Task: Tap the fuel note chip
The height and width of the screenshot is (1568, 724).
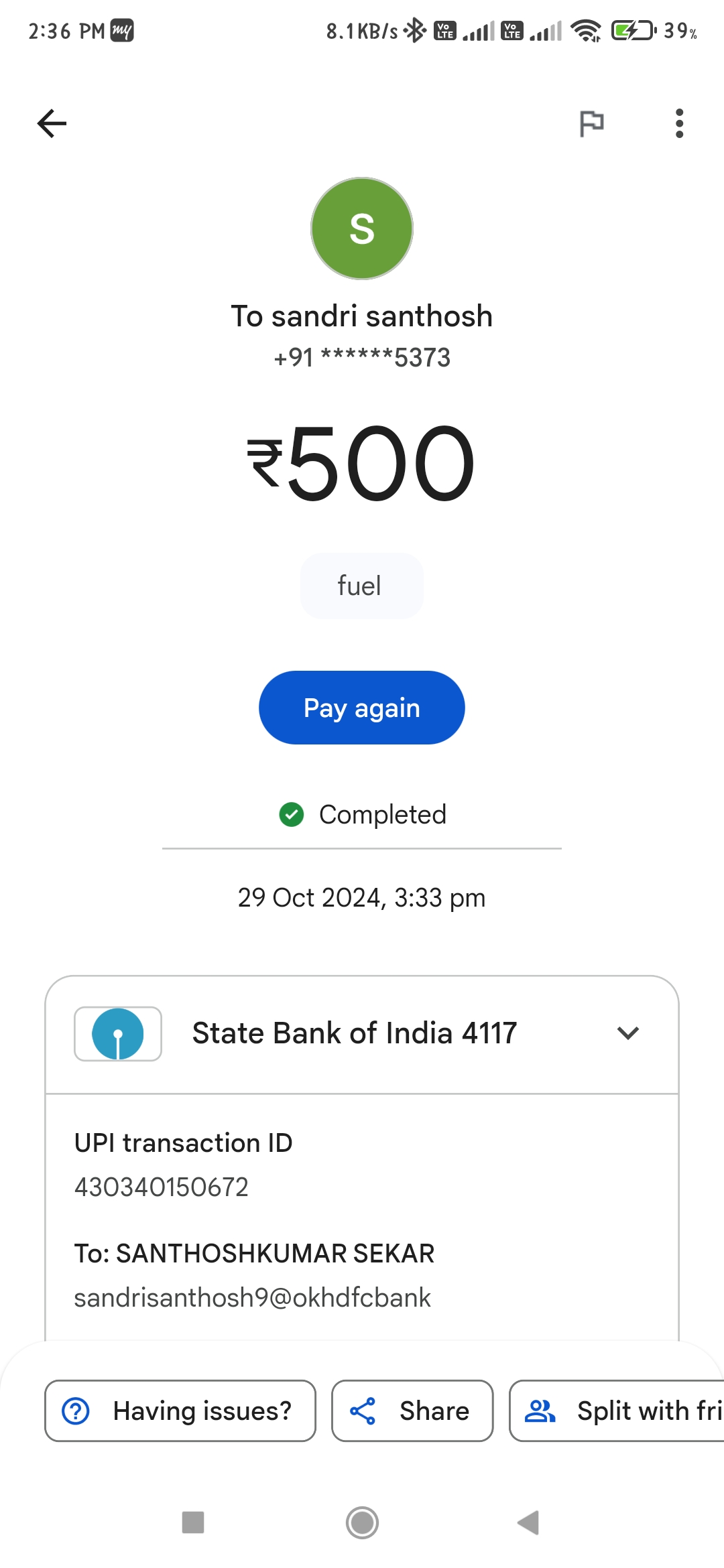Action: coord(362,586)
